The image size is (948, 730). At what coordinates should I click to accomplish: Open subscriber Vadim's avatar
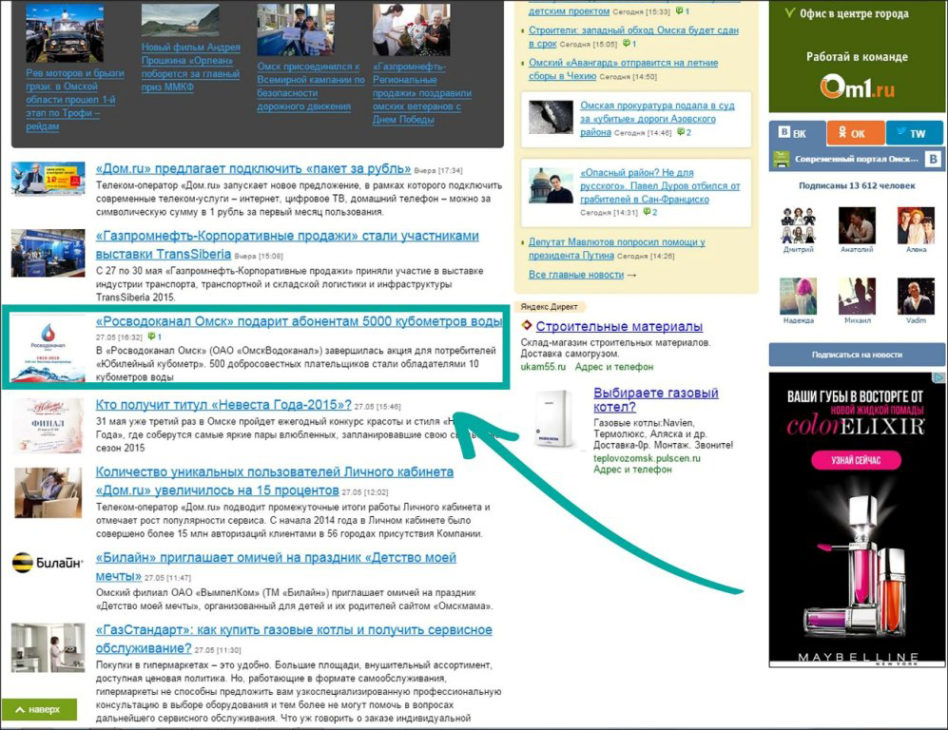[x=915, y=296]
